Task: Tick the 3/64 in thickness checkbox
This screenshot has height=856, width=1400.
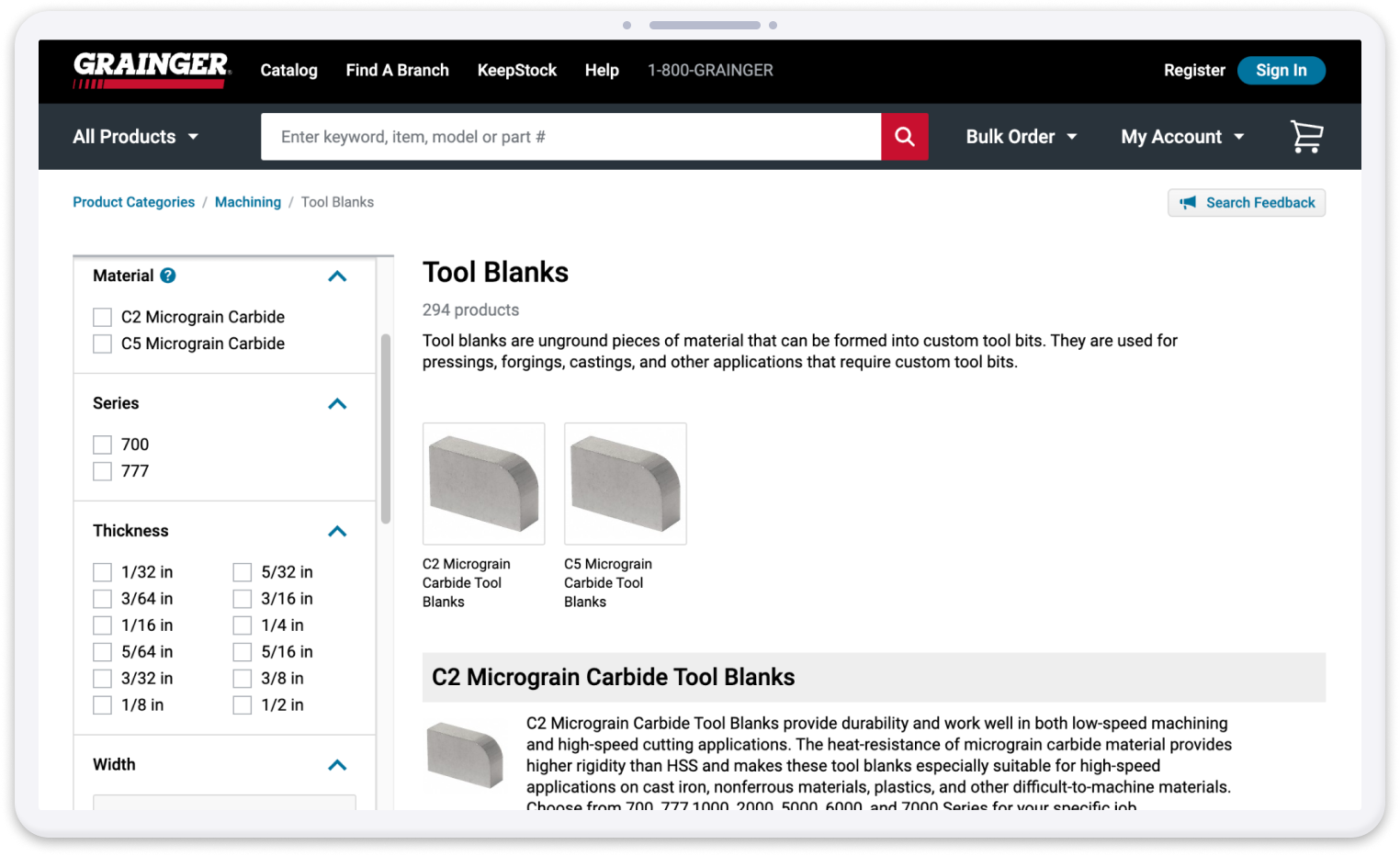Action: coord(102,599)
